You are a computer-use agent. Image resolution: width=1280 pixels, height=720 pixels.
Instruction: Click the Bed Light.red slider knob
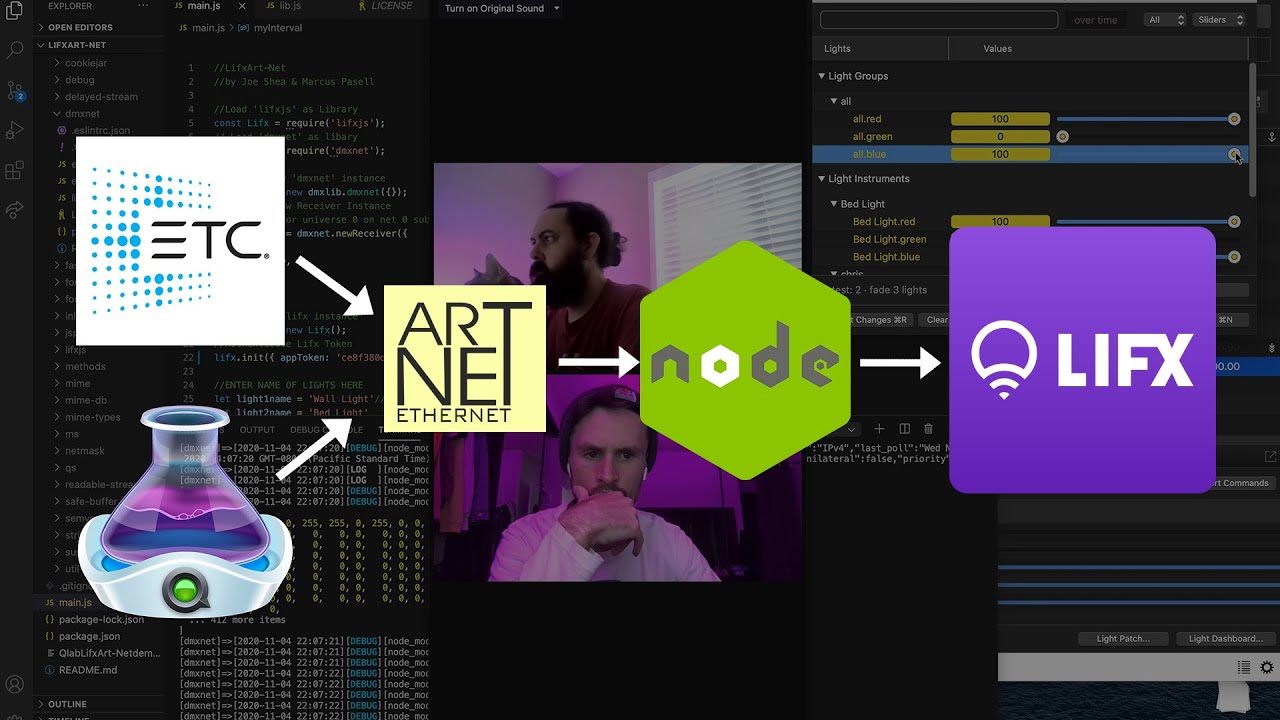[1234, 222]
